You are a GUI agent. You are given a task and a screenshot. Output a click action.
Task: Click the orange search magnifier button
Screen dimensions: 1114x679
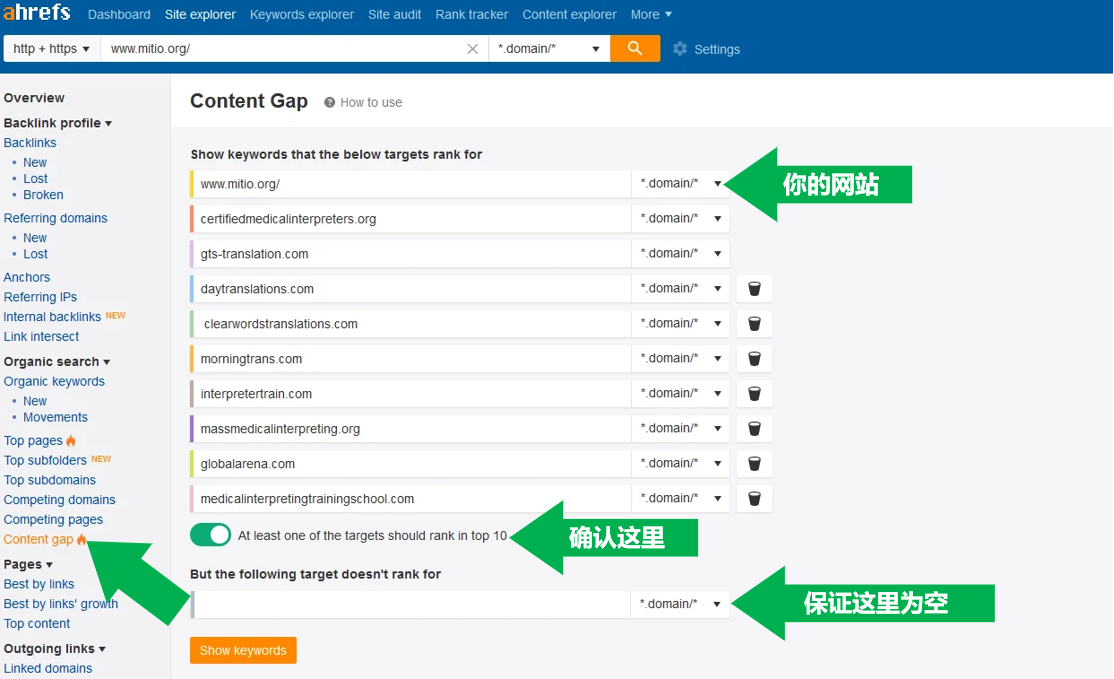pos(635,48)
